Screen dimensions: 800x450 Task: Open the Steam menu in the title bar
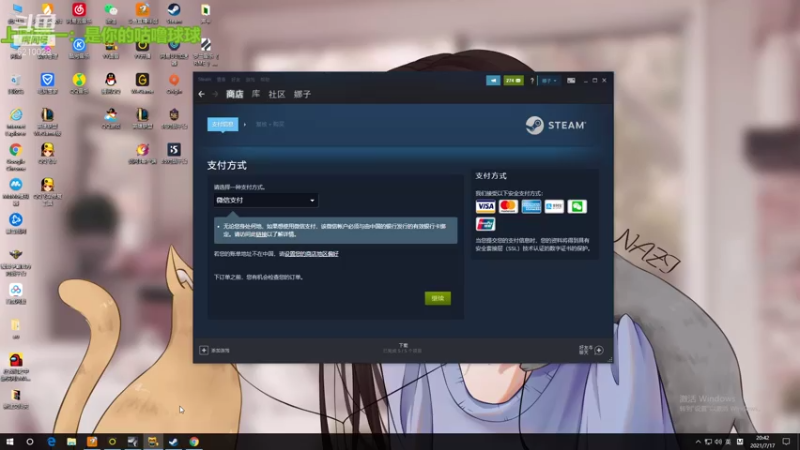pos(205,80)
